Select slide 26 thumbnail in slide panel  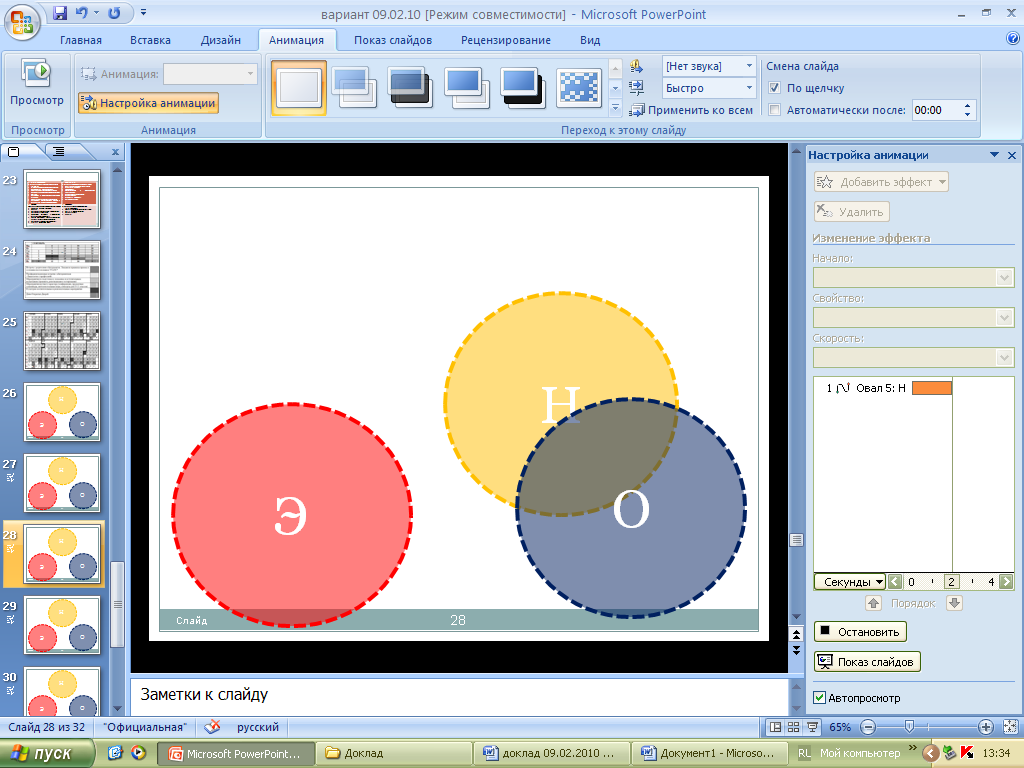62,412
